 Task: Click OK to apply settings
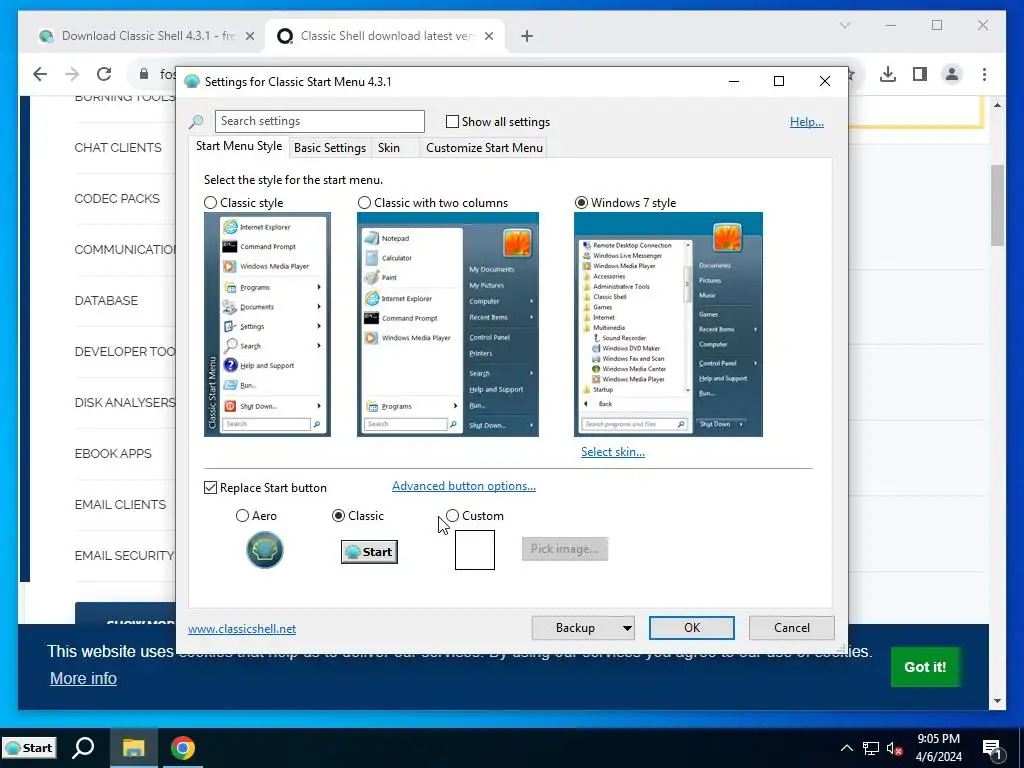pyautogui.click(x=692, y=628)
